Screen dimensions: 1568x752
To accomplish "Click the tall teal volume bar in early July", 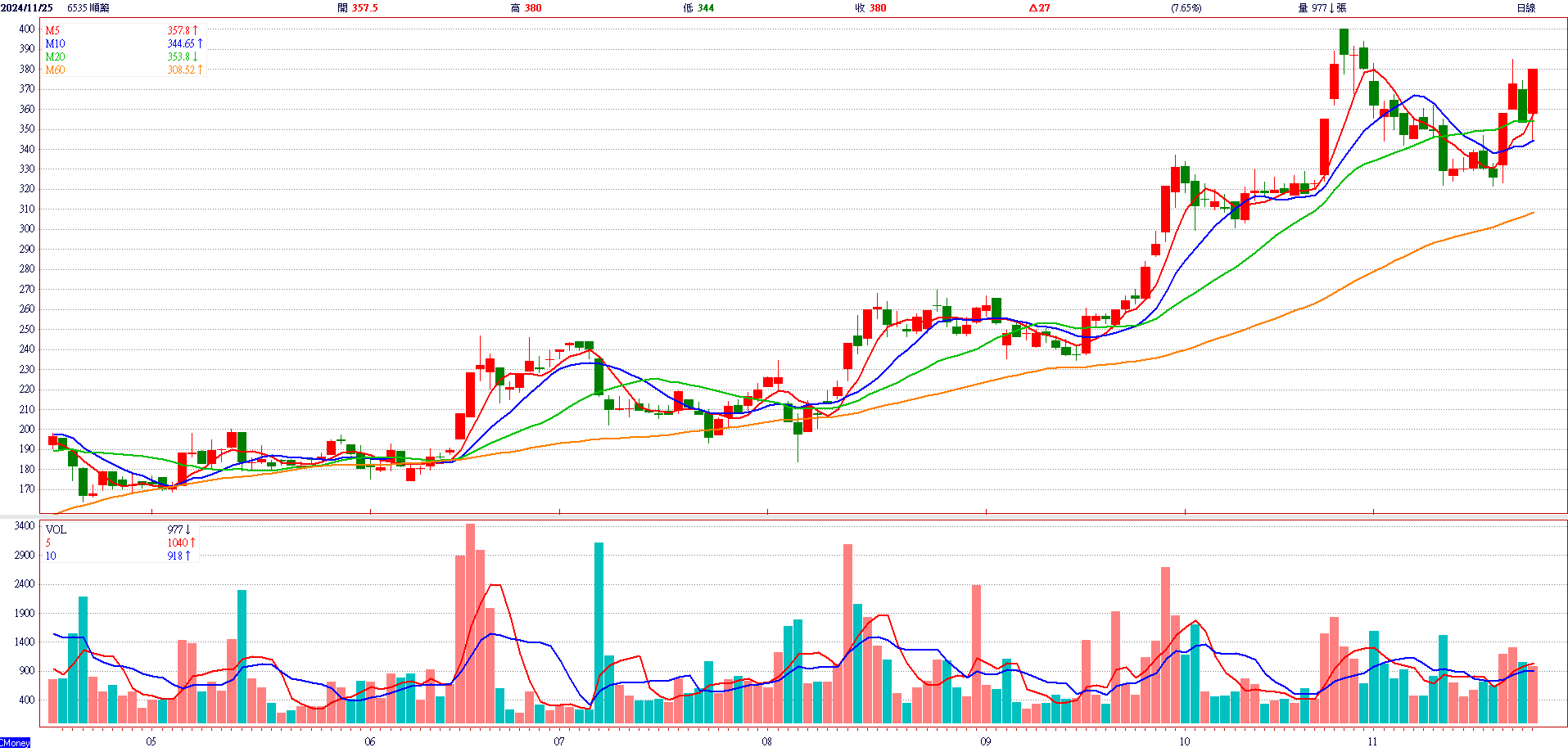I will click(599, 633).
